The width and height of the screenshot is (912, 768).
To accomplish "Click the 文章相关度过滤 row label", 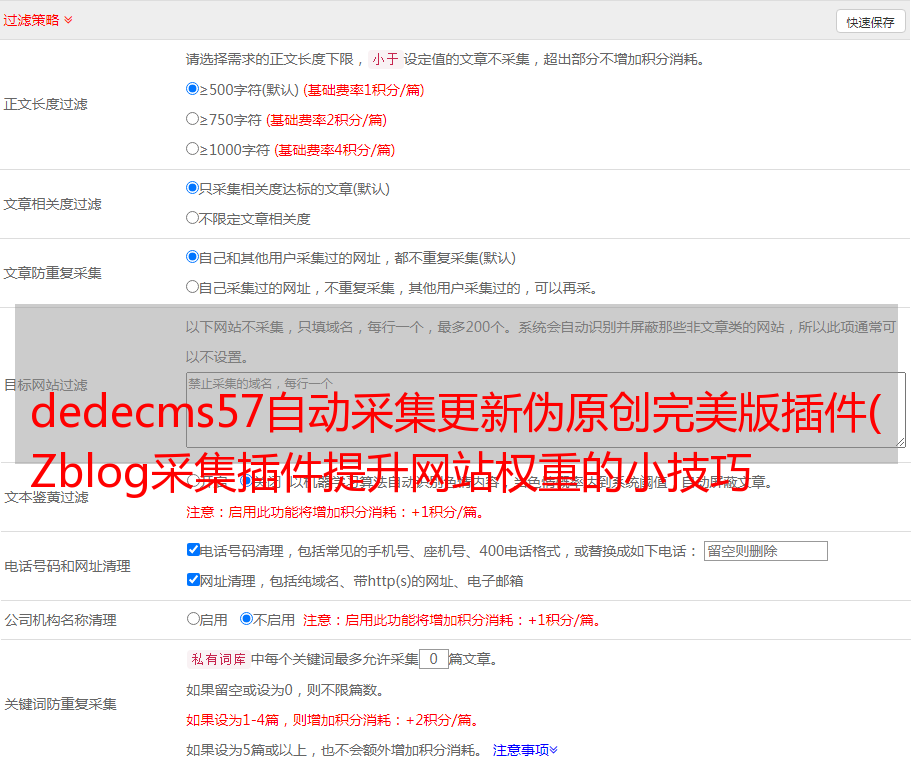I will click(x=52, y=204).
